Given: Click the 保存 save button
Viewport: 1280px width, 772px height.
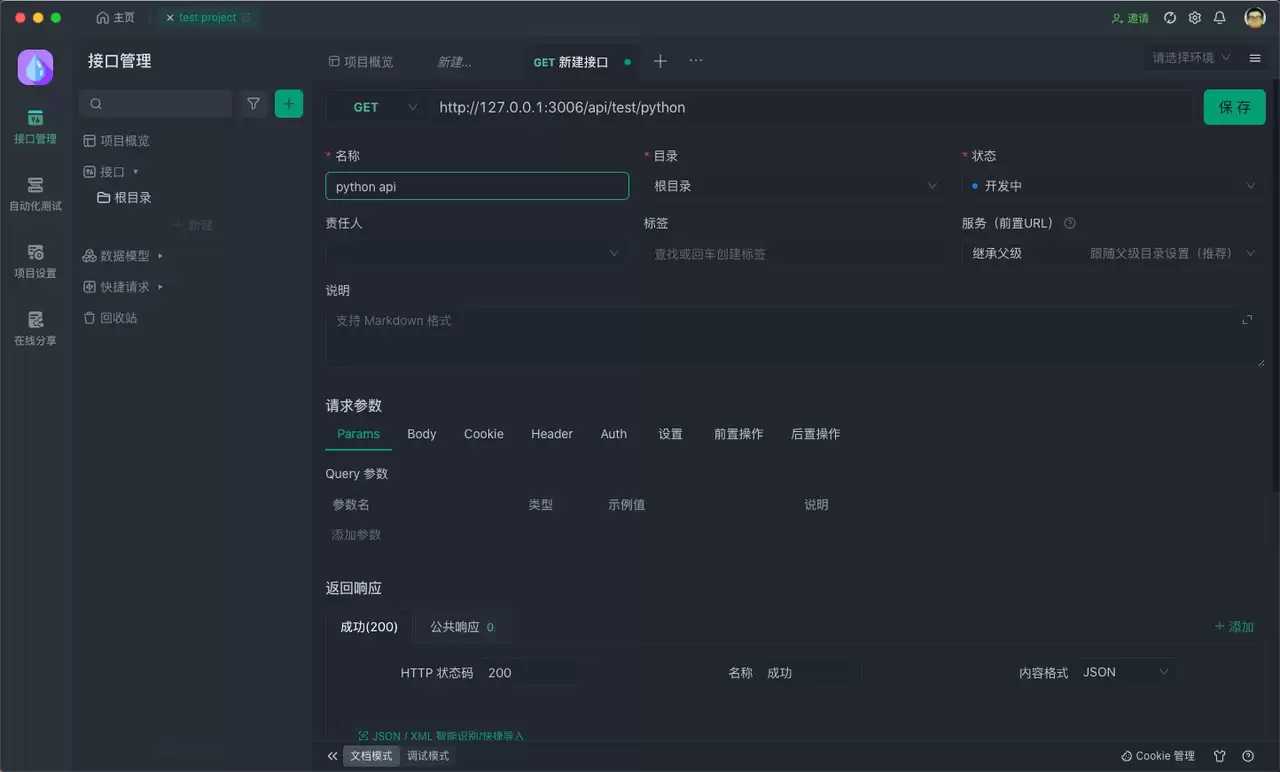Looking at the screenshot, I should coord(1235,107).
